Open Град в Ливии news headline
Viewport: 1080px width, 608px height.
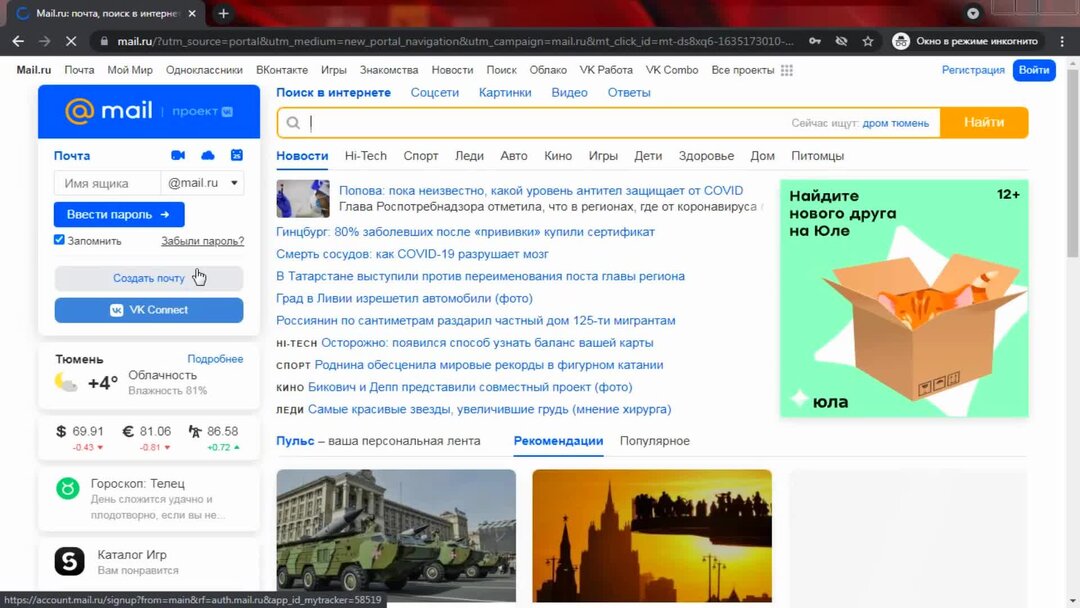(404, 298)
